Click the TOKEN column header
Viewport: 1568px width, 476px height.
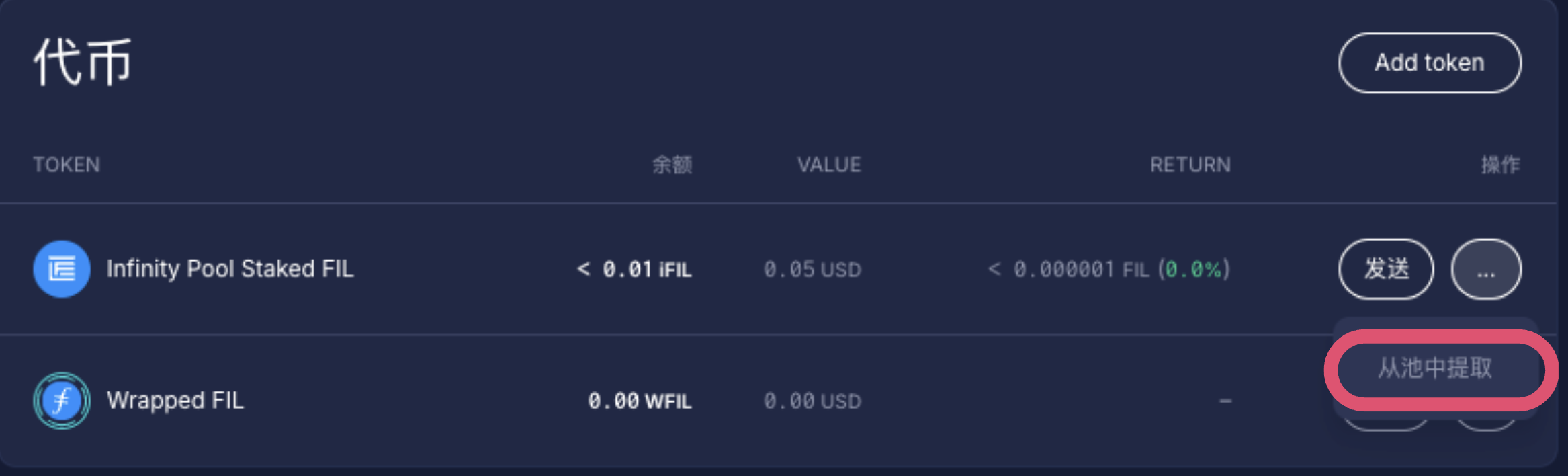tap(66, 165)
